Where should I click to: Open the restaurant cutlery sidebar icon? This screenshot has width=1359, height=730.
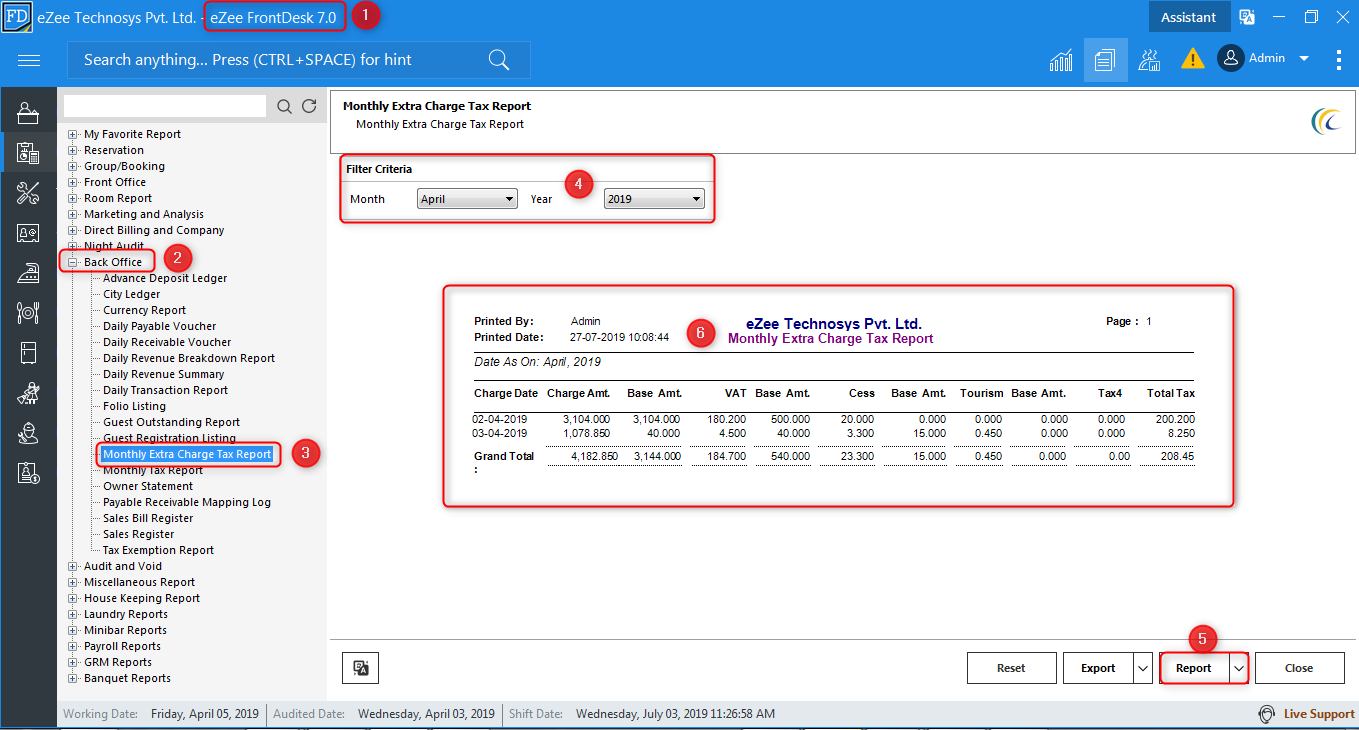point(28,313)
